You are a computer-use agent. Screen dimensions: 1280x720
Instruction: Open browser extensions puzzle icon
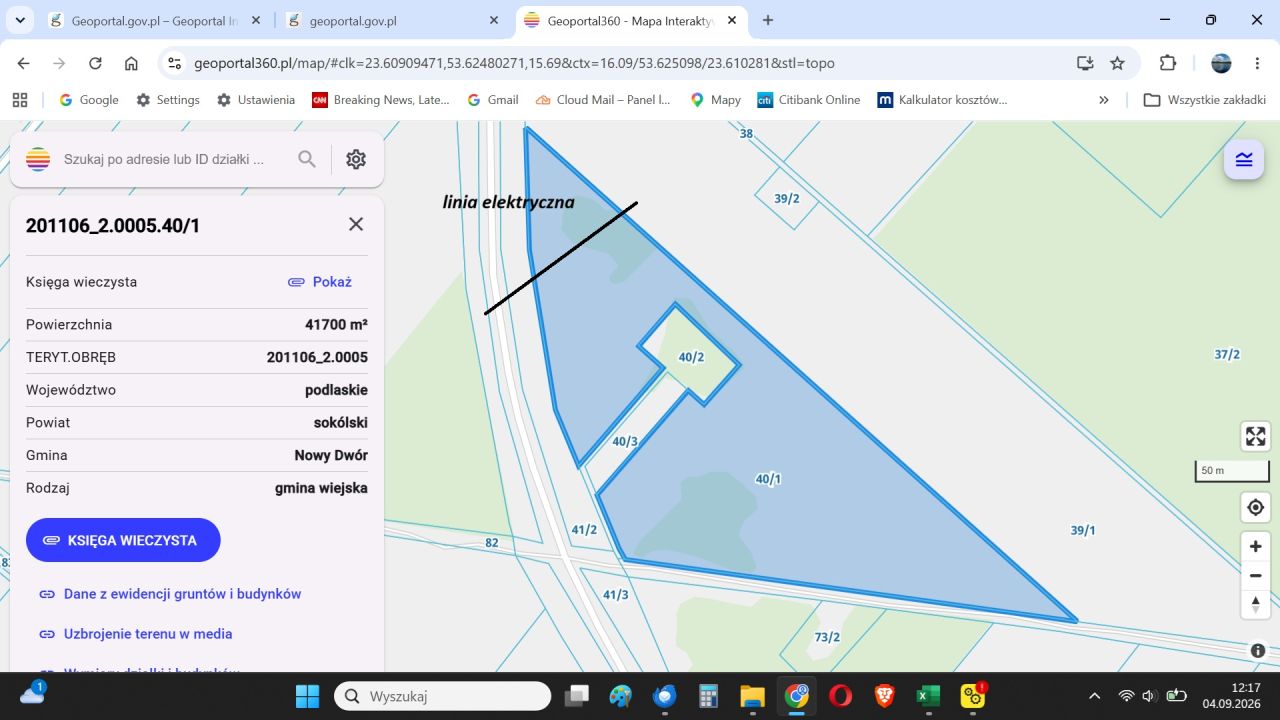coord(1168,63)
